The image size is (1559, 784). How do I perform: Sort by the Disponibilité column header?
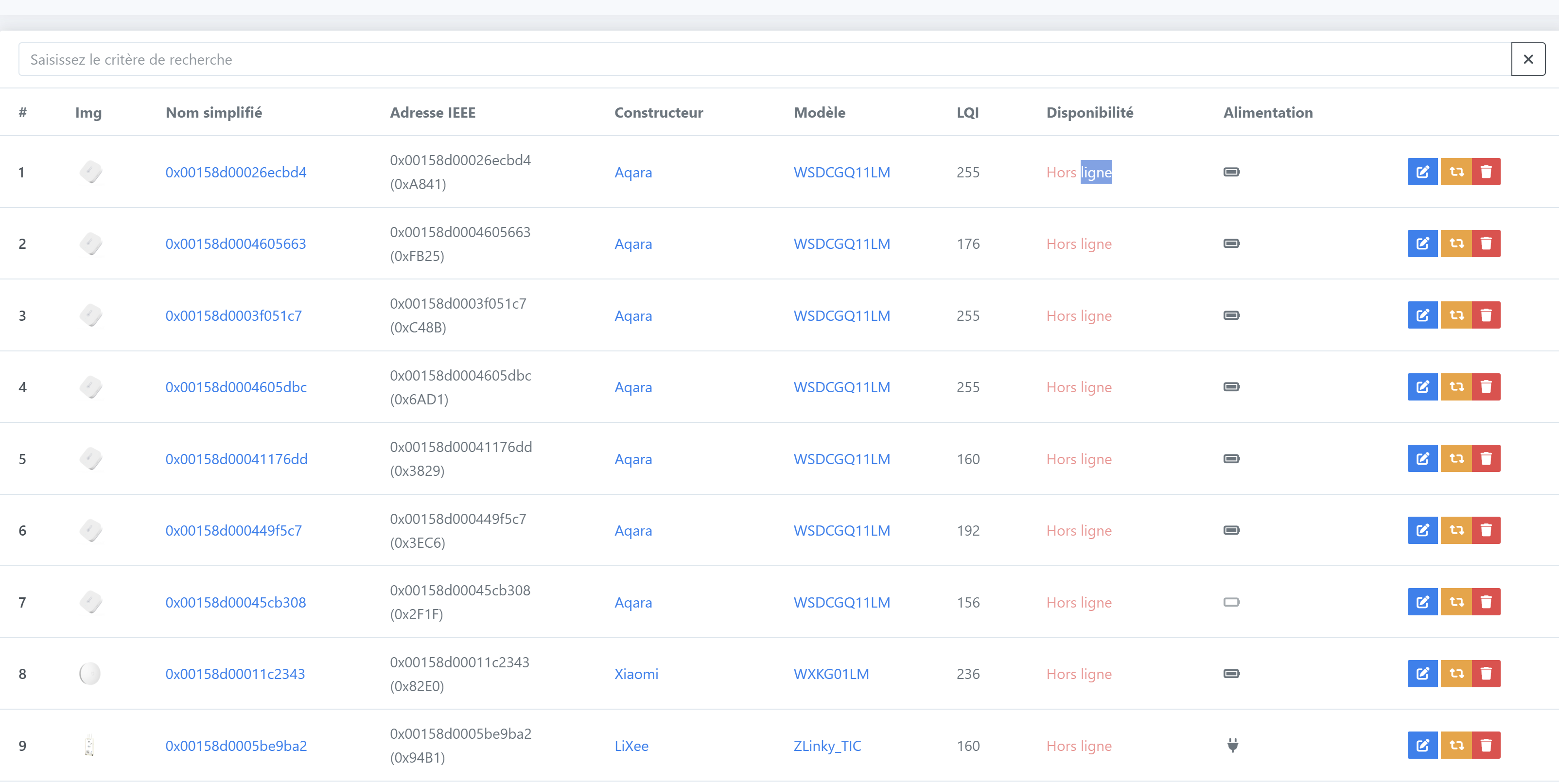tap(1089, 112)
